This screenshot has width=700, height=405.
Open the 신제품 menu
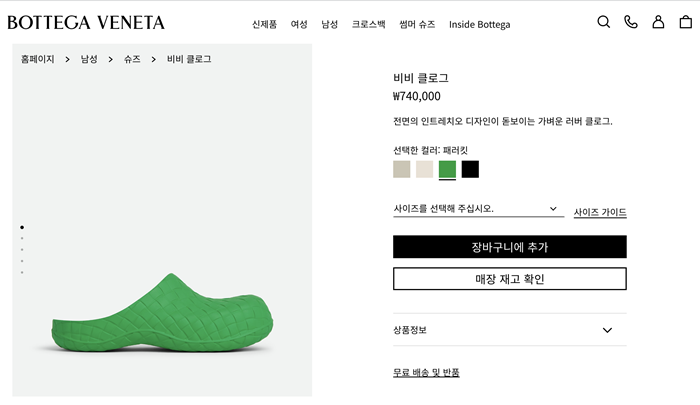(264, 24)
